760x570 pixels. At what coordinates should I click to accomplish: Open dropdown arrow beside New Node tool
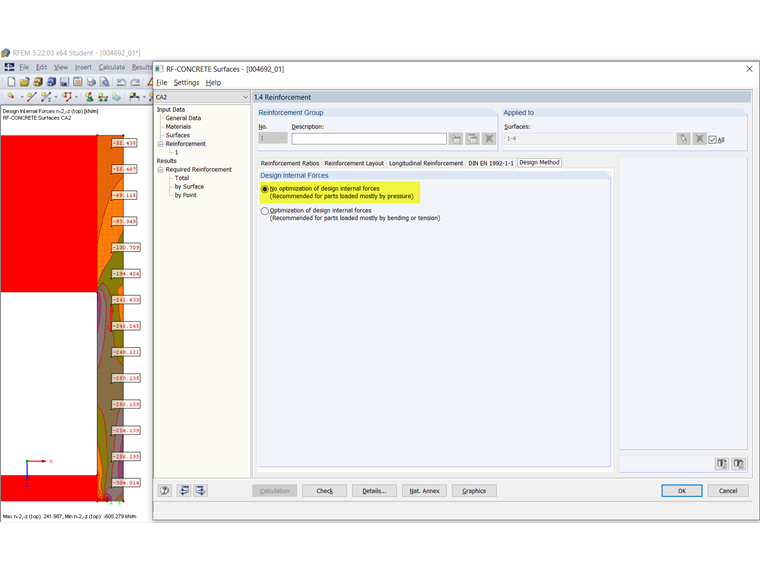21,97
